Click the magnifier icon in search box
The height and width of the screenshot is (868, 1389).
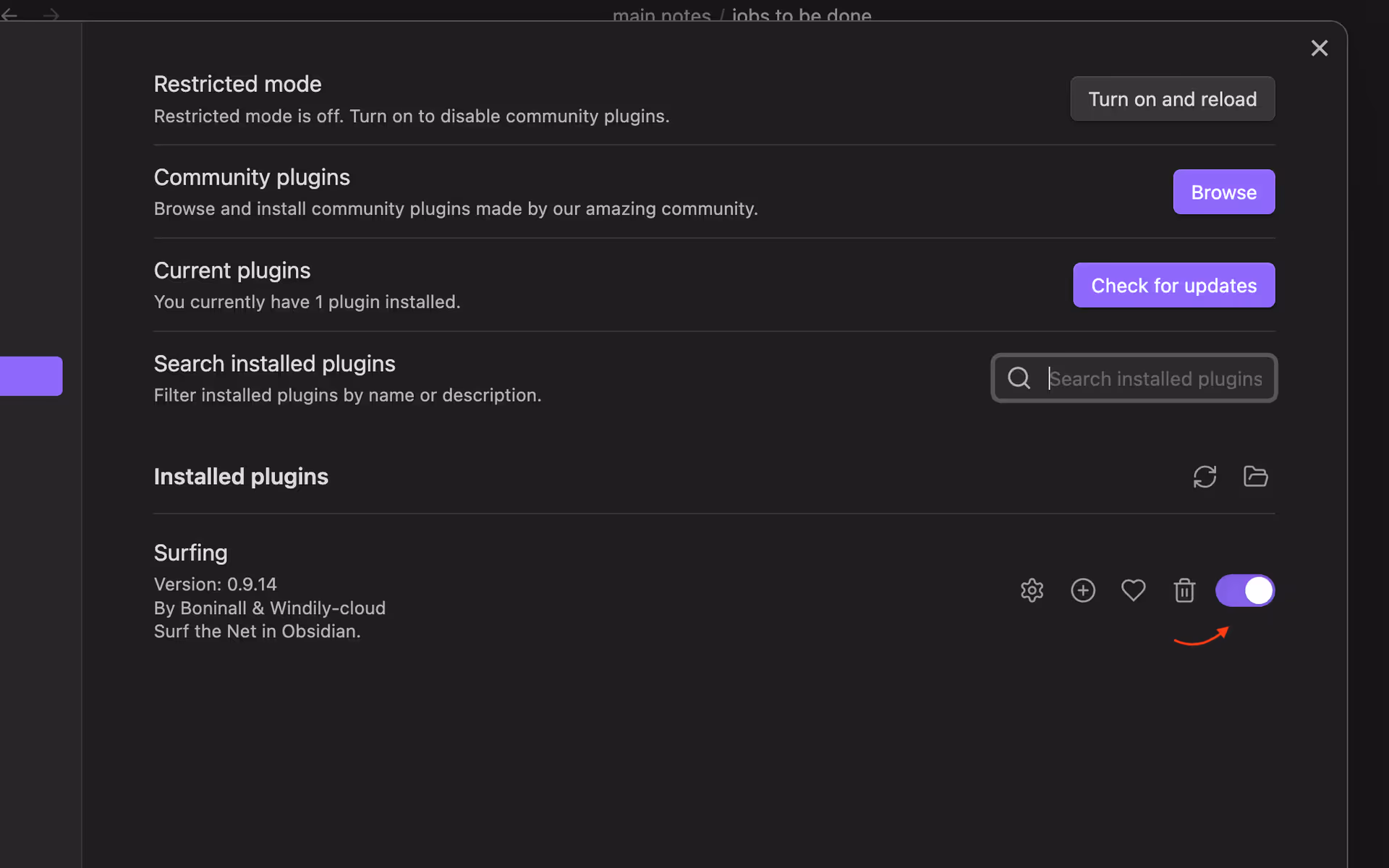coord(1019,378)
